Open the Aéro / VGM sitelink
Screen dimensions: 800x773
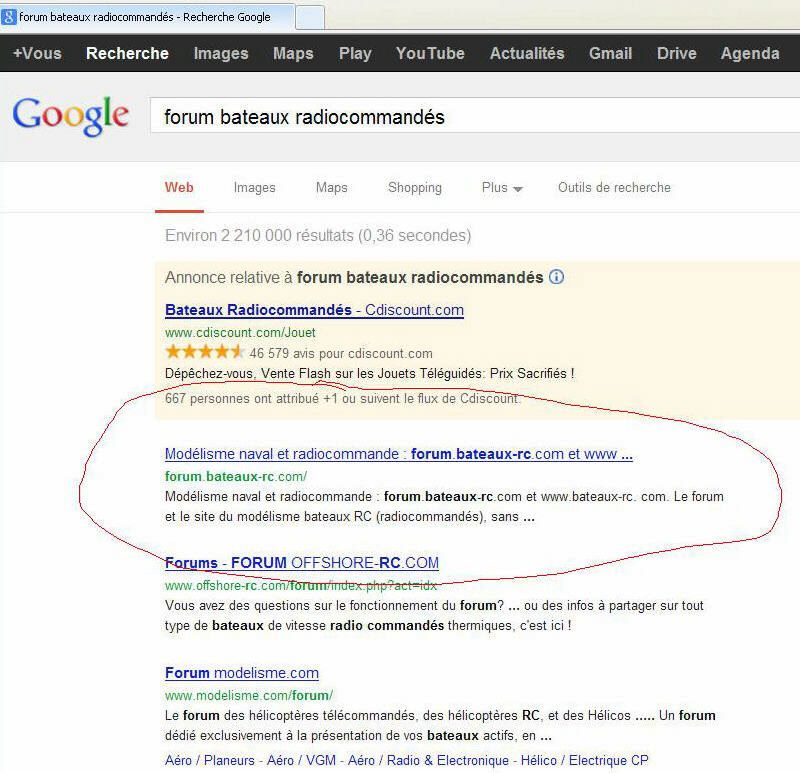[x=302, y=760]
